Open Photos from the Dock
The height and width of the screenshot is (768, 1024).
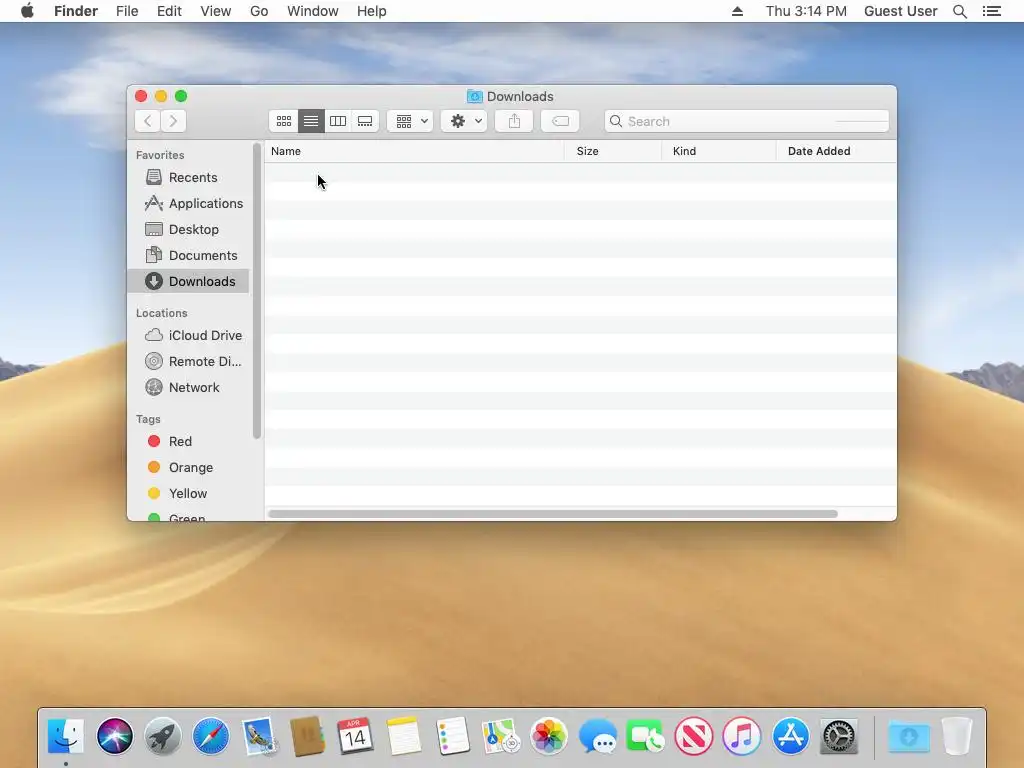[549, 736]
